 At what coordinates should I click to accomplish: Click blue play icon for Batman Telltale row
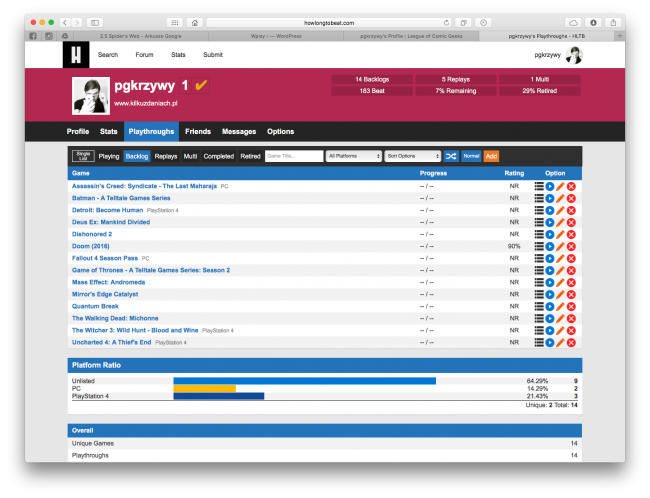click(x=550, y=198)
